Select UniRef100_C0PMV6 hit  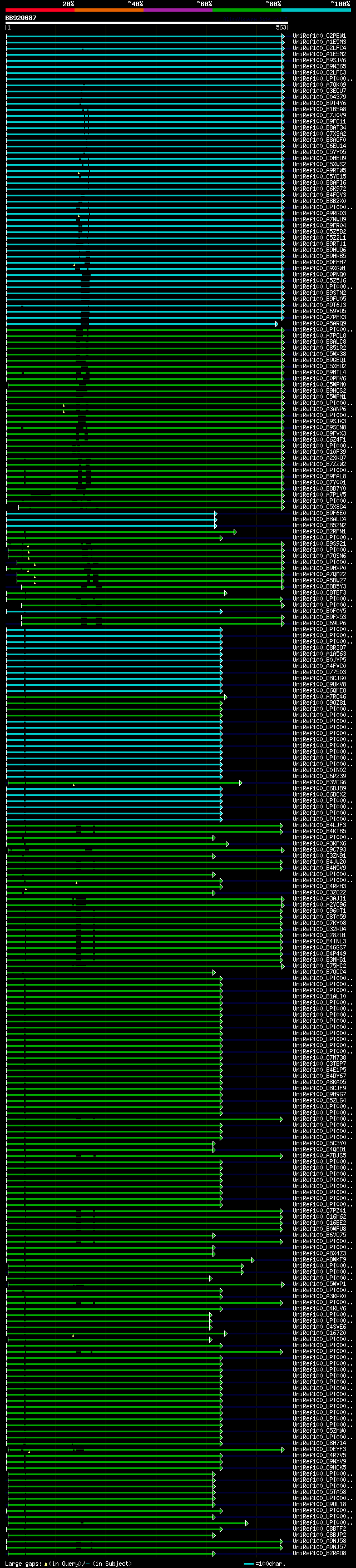point(319,378)
